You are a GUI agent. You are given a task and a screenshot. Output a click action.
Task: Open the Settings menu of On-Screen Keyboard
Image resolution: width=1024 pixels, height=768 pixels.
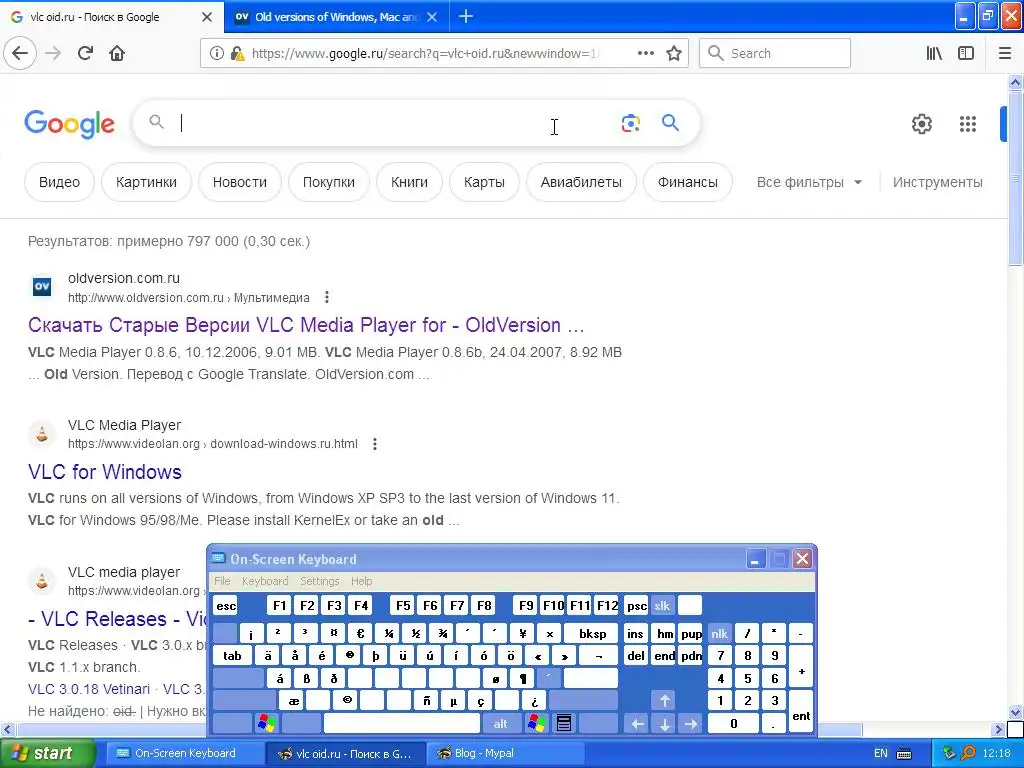[x=319, y=581]
